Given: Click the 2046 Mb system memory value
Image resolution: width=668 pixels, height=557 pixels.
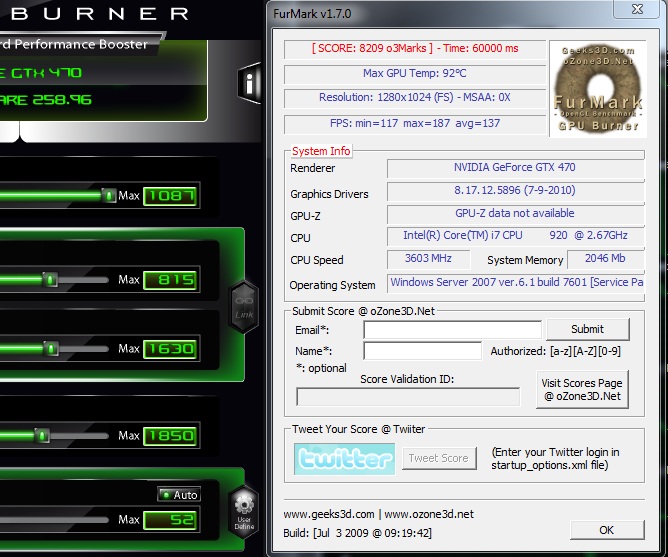Looking at the screenshot, I should coord(605,258).
